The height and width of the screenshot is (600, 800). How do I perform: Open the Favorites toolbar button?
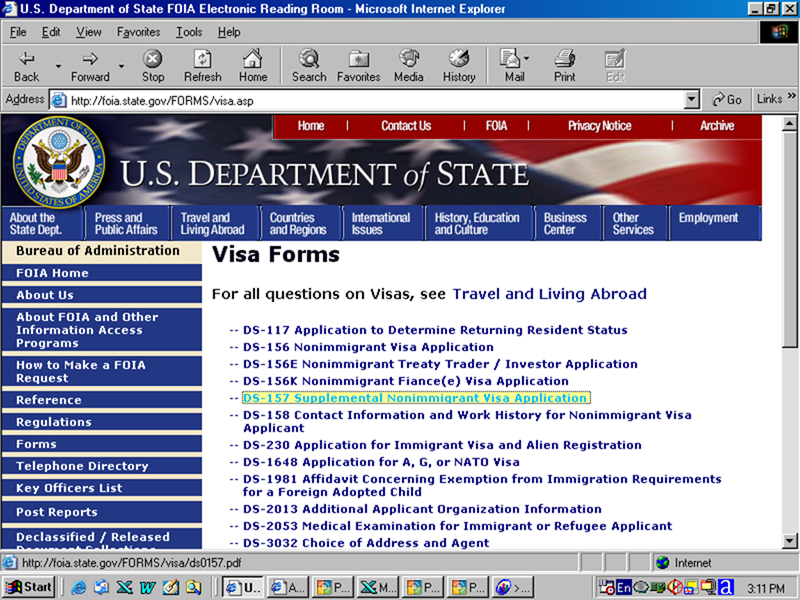(x=359, y=66)
